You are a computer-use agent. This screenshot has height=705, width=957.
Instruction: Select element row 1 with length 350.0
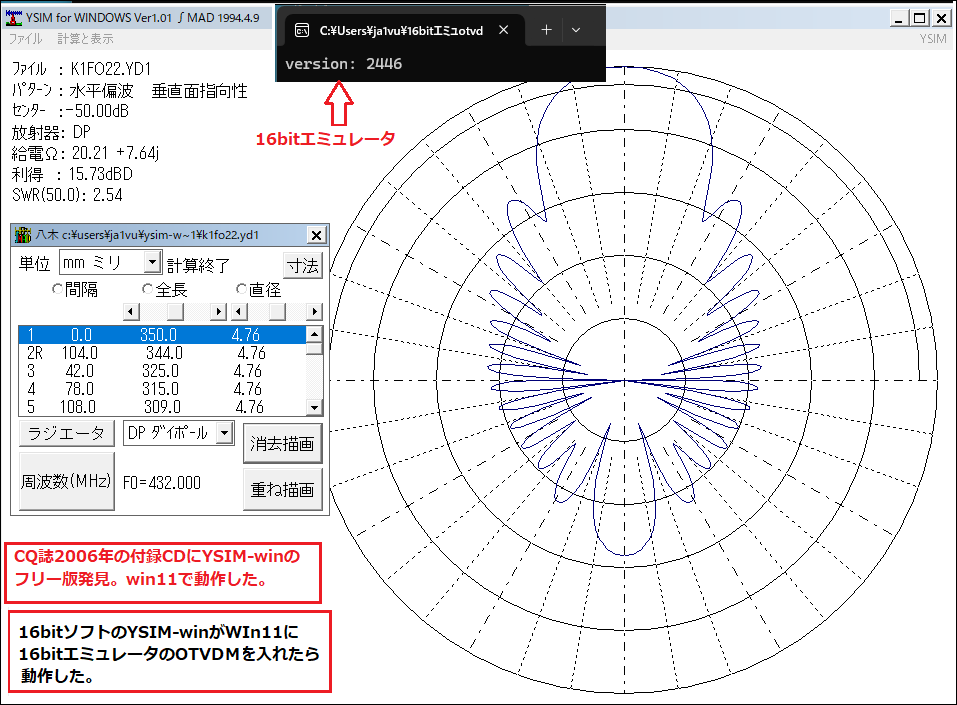(162, 334)
